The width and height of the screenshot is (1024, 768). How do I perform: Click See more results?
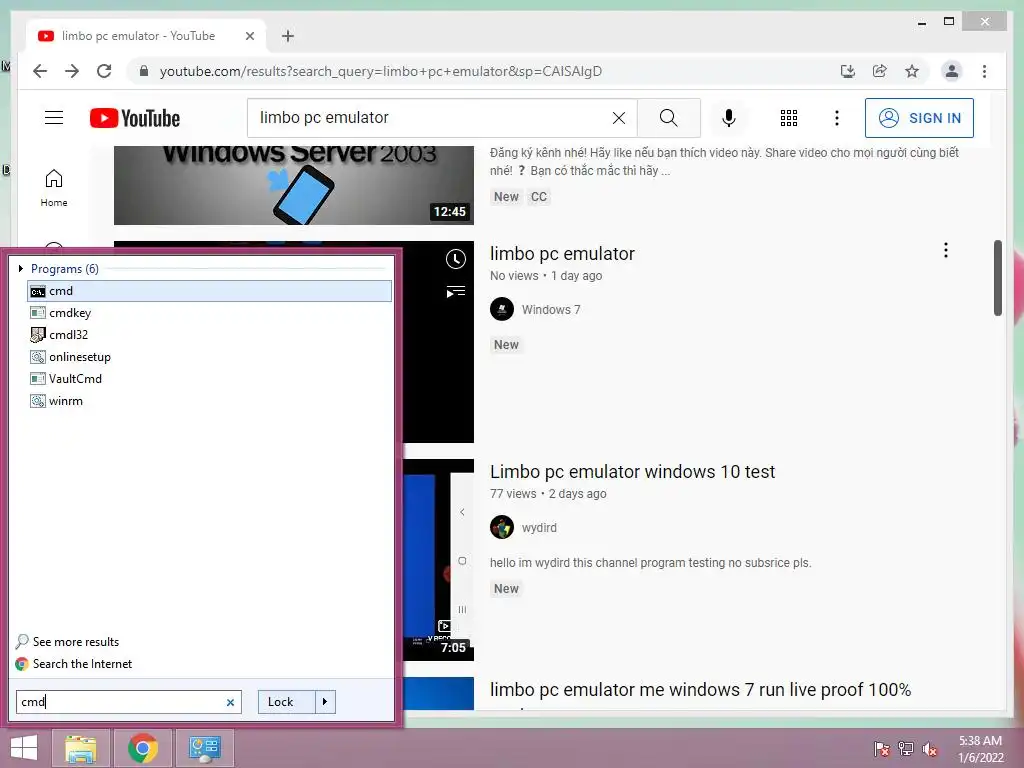[x=68, y=642]
